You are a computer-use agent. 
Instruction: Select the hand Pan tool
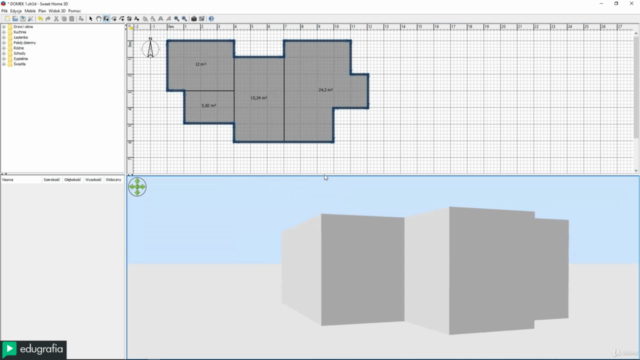99,19
